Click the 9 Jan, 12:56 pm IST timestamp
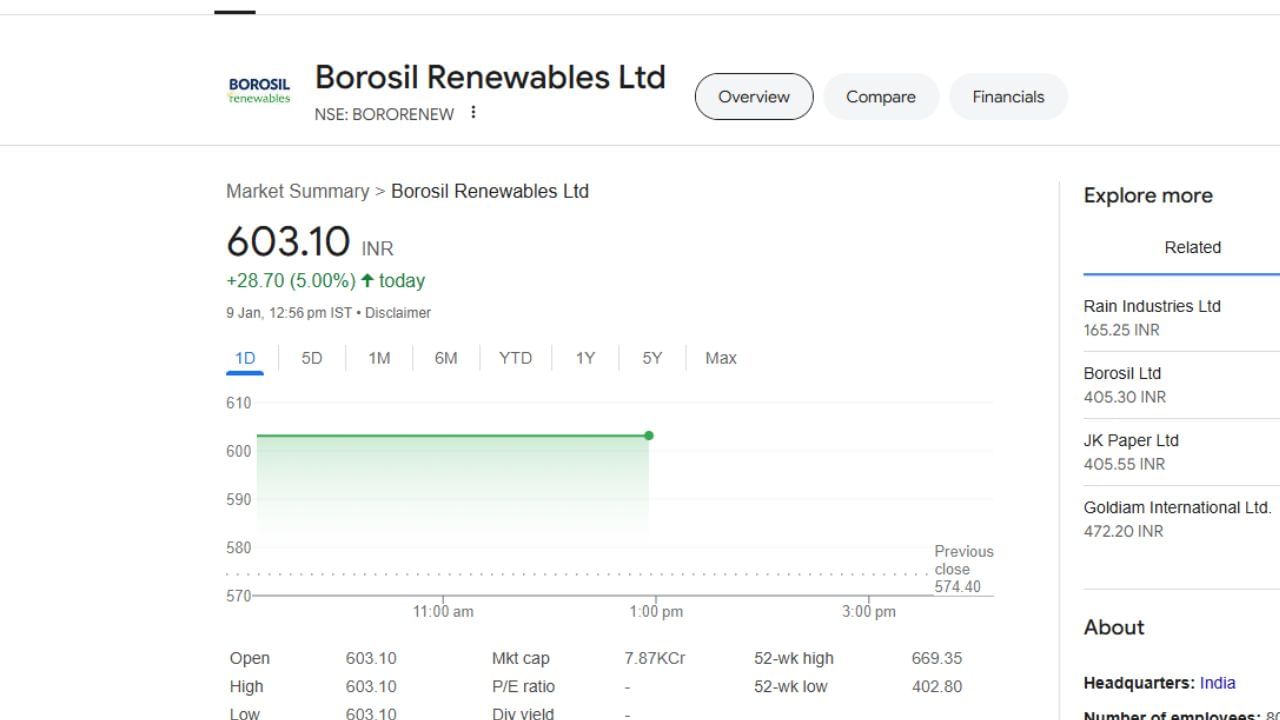 click(289, 313)
